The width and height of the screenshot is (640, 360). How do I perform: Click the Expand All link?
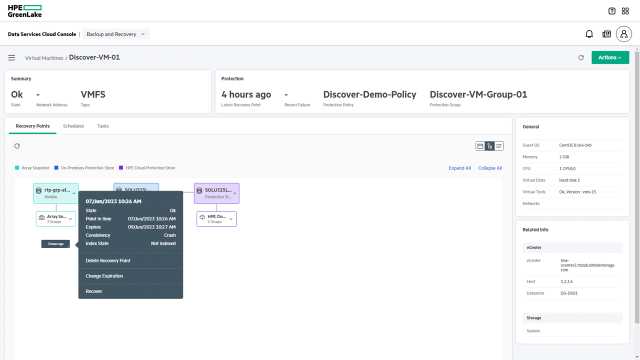460,168
